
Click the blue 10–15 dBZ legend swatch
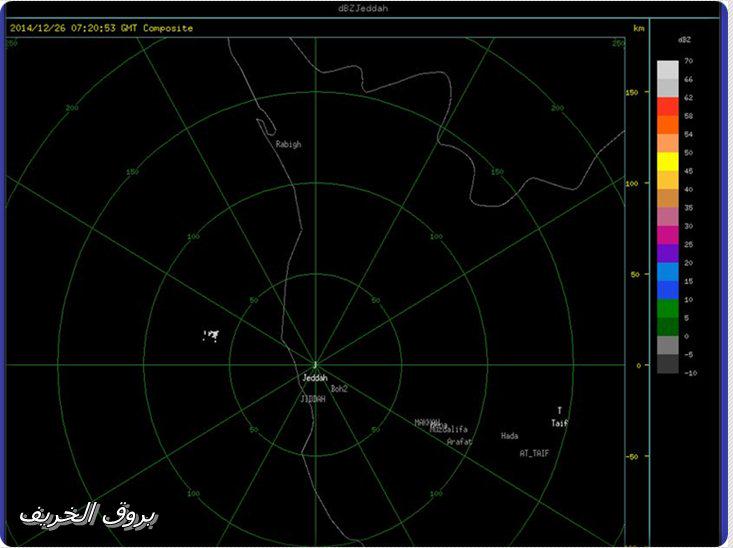click(x=668, y=290)
